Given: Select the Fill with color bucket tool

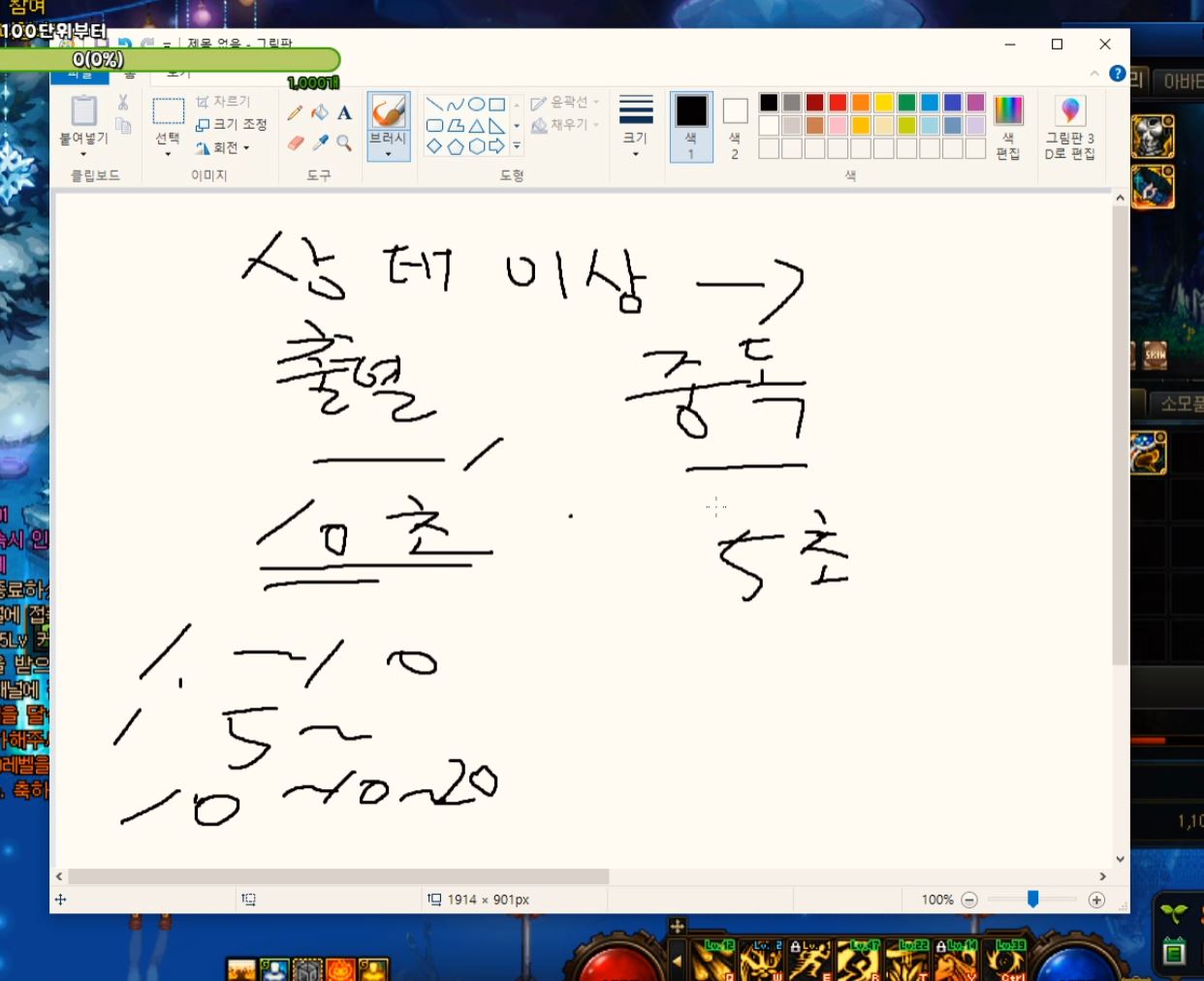Looking at the screenshot, I should pyautogui.click(x=320, y=113).
